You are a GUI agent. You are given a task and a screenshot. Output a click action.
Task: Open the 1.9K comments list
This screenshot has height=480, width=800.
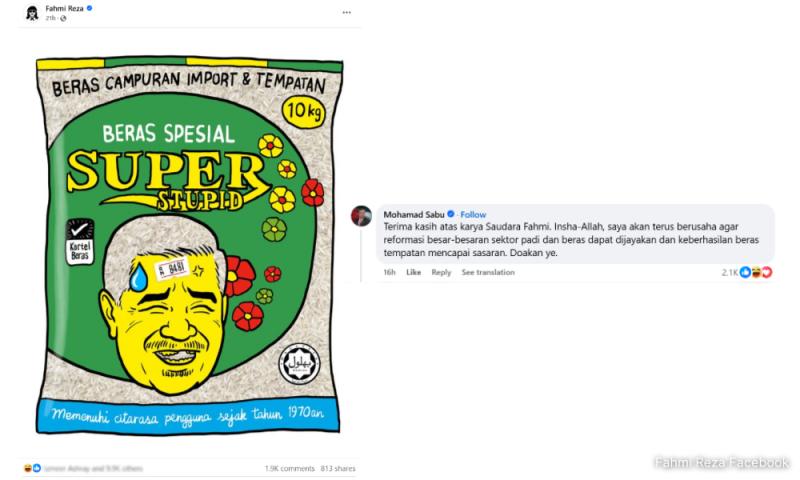pos(289,468)
